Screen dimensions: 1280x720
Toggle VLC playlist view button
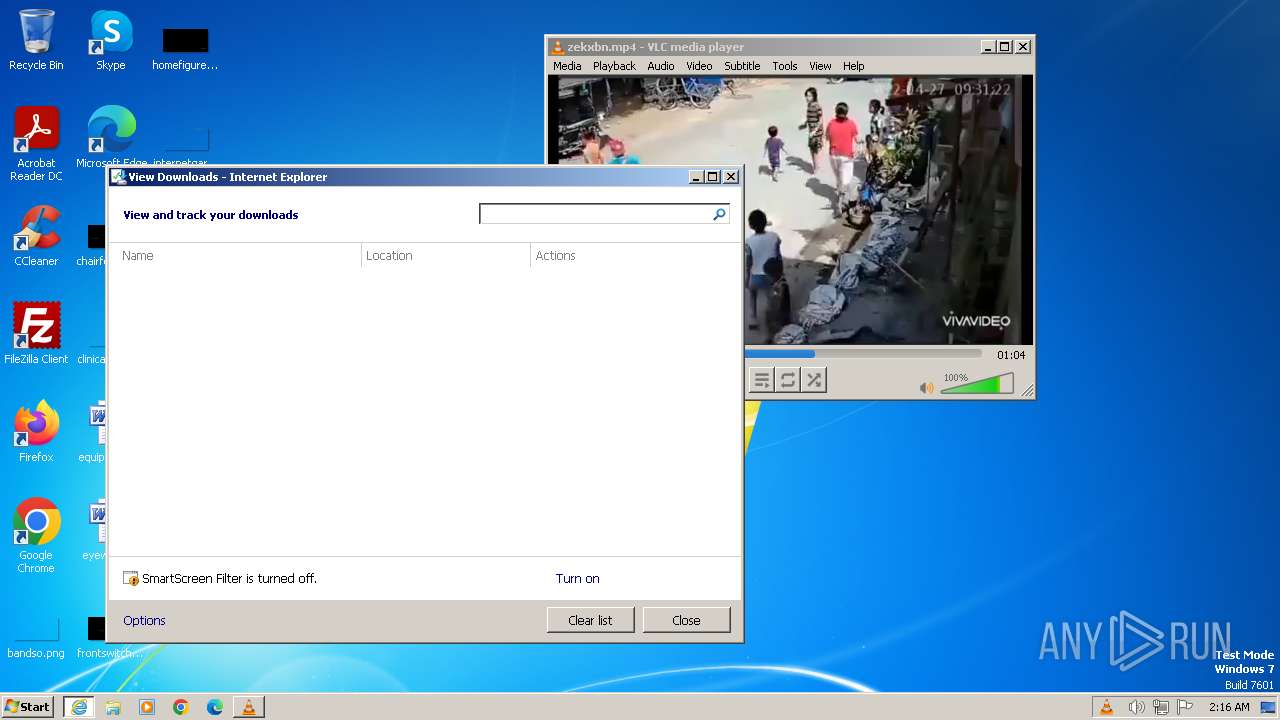coord(761,380)
